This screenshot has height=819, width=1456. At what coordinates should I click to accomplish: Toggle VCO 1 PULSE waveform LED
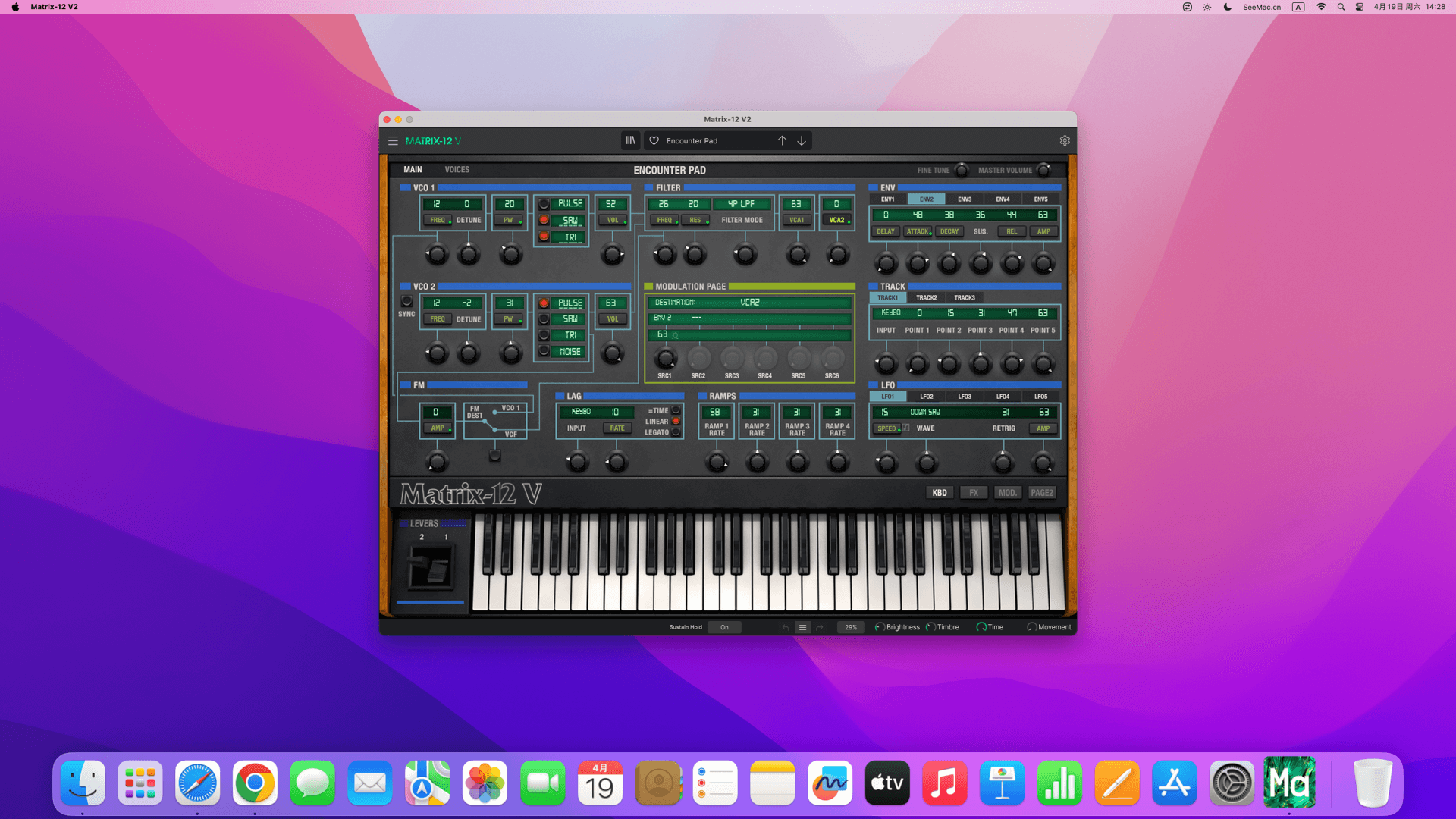(544, 204)
